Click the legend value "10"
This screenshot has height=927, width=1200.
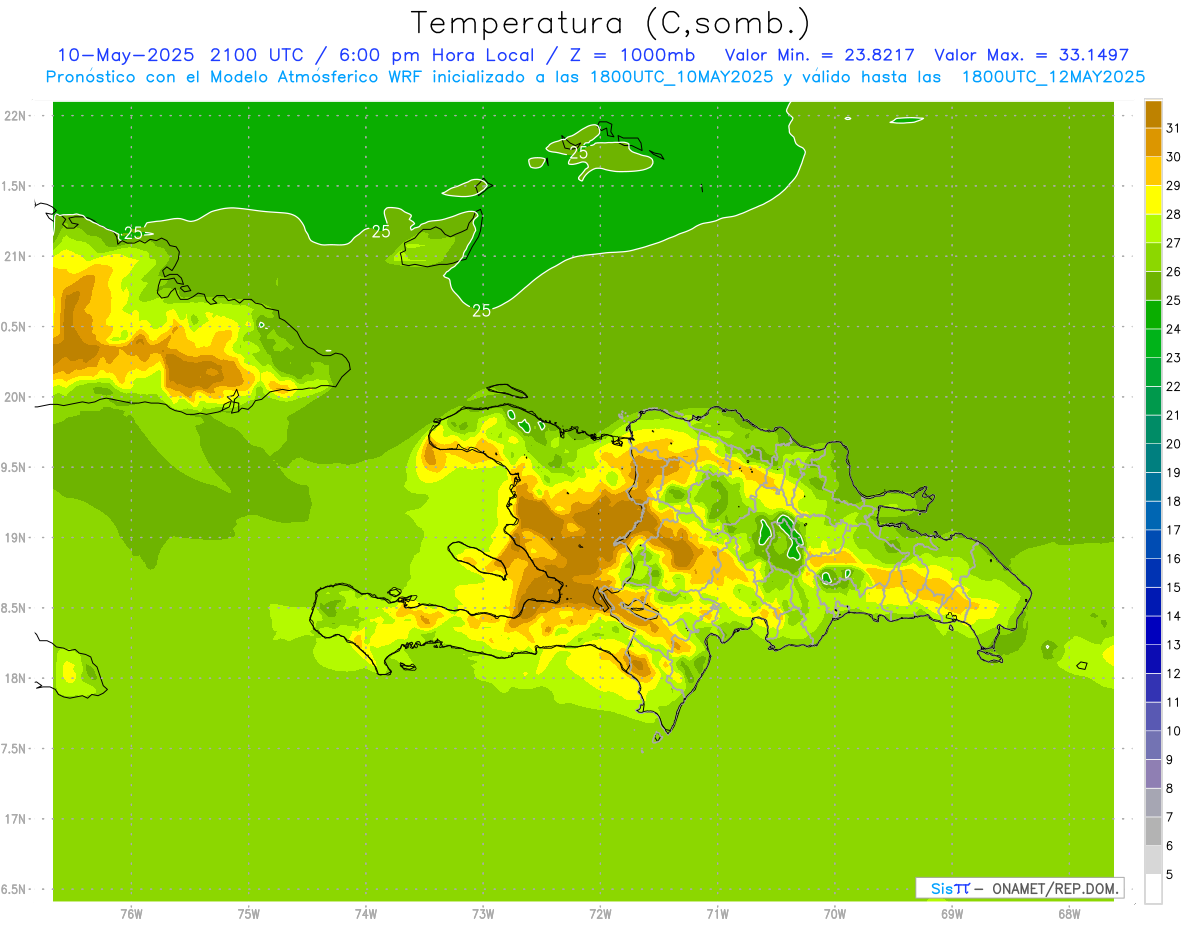tap(1173, 731)
